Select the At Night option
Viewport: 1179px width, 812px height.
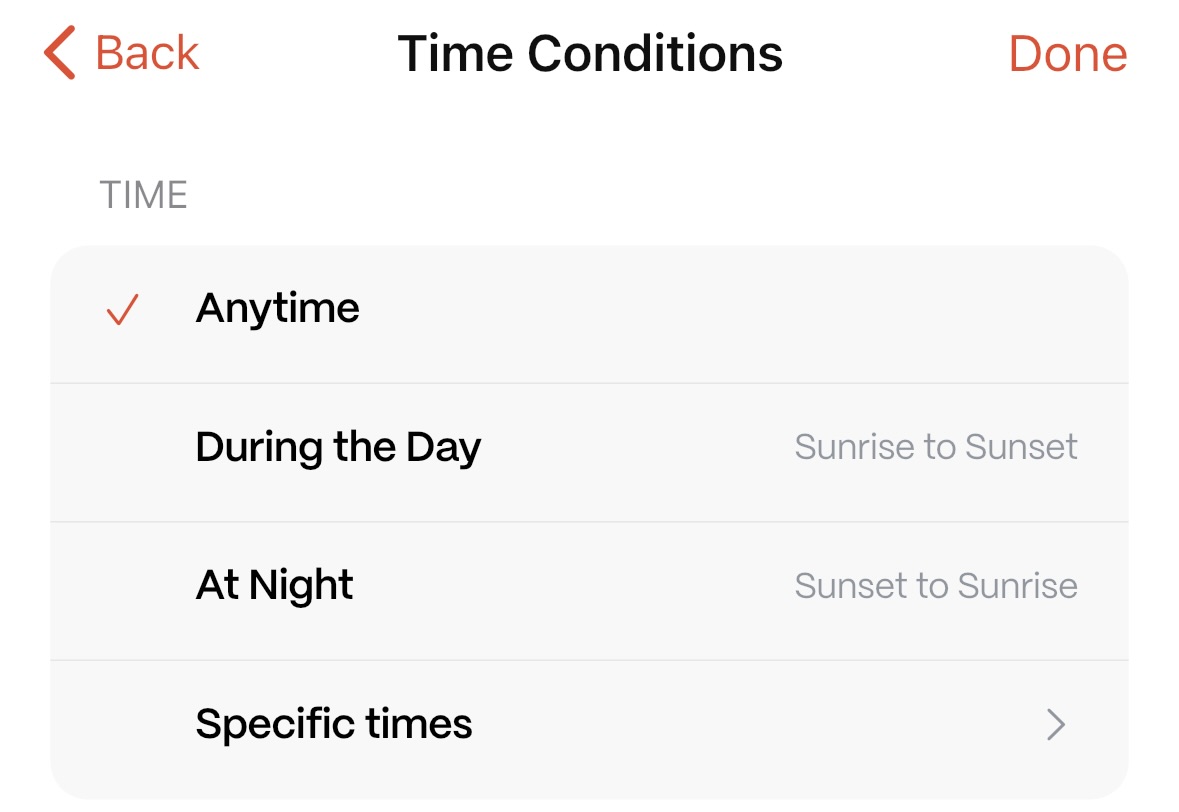(x=275, y=586)
